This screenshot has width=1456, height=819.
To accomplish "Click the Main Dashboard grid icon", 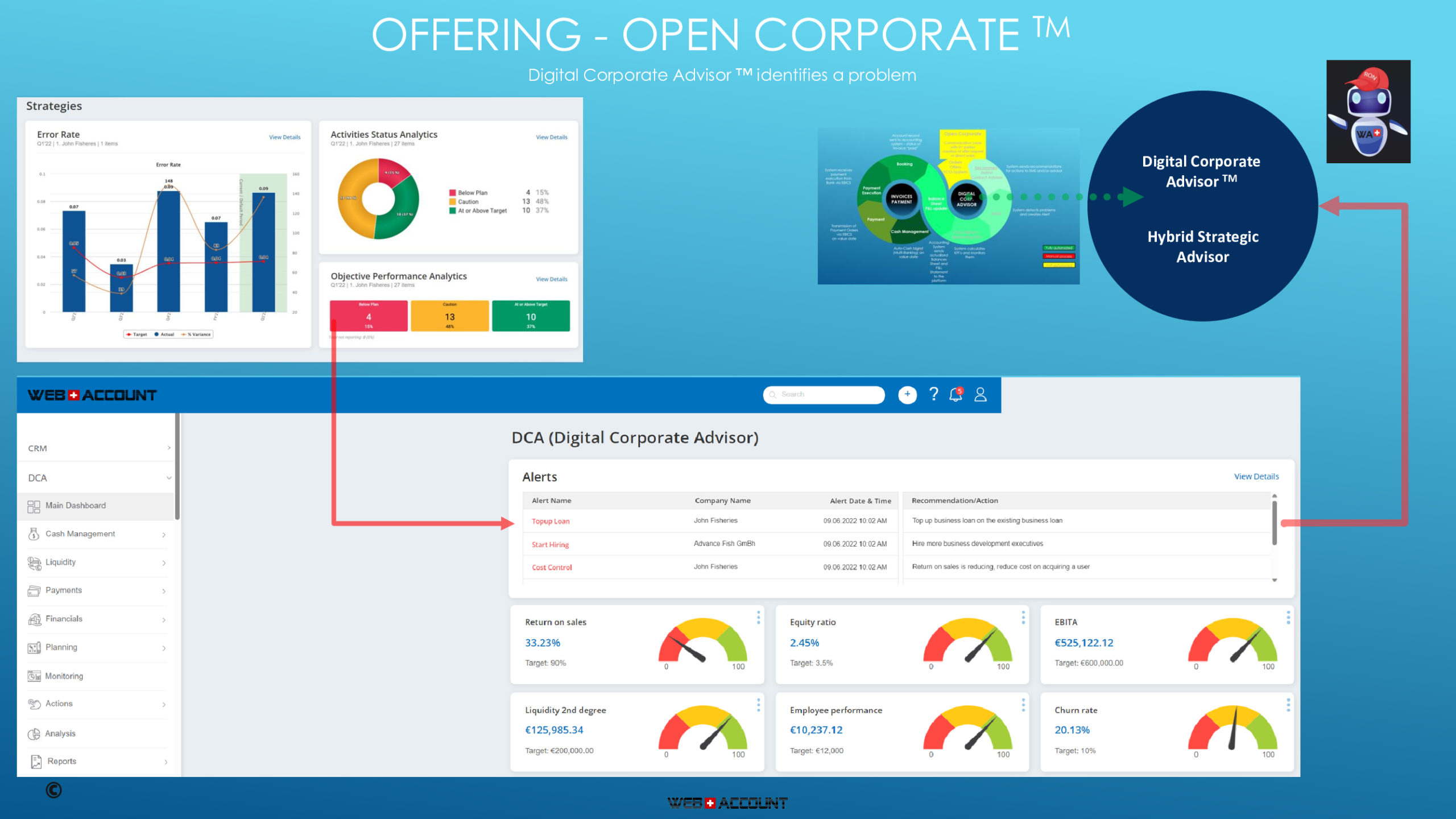I will [34, 506].
